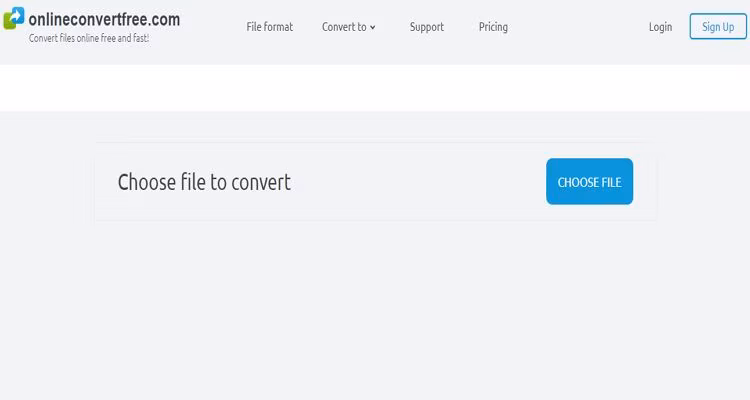Go to the Support page
Screen dimensions: 750x400
click(x=426, y=27)
